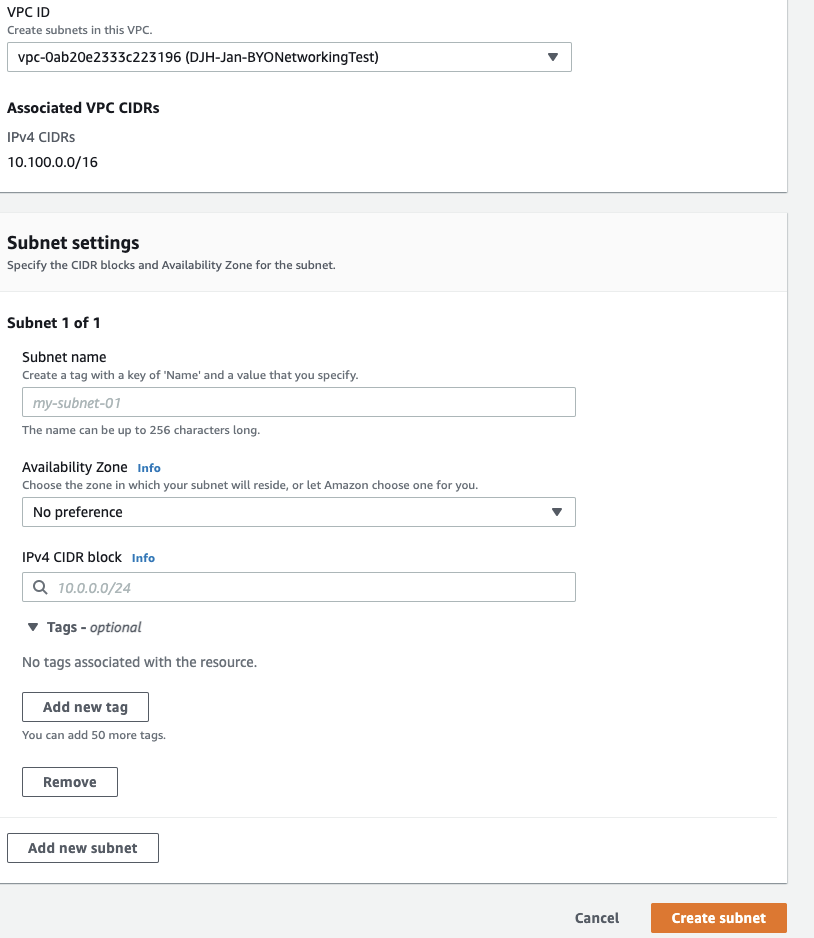Click into the IPv4 CIDR block input
The image size is (814, 938).
coord(310,588)
